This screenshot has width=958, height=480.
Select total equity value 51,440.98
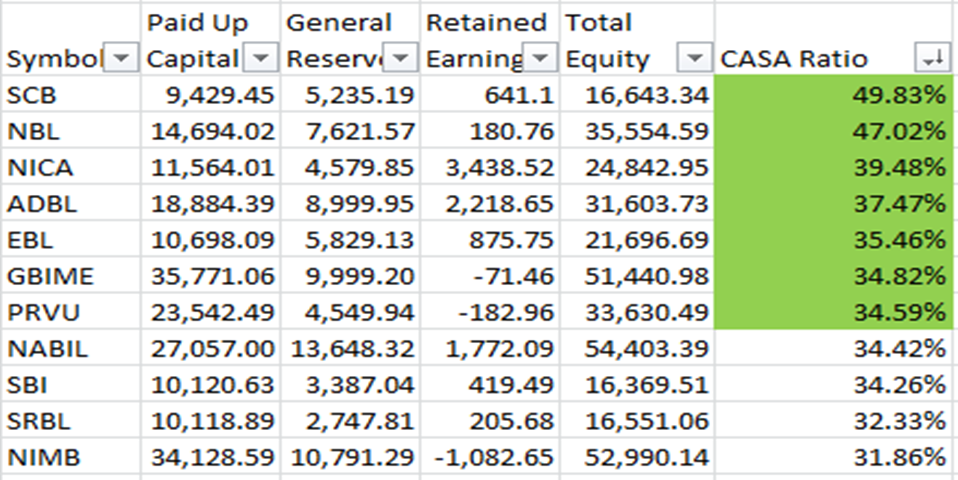(x=637, y=276)
